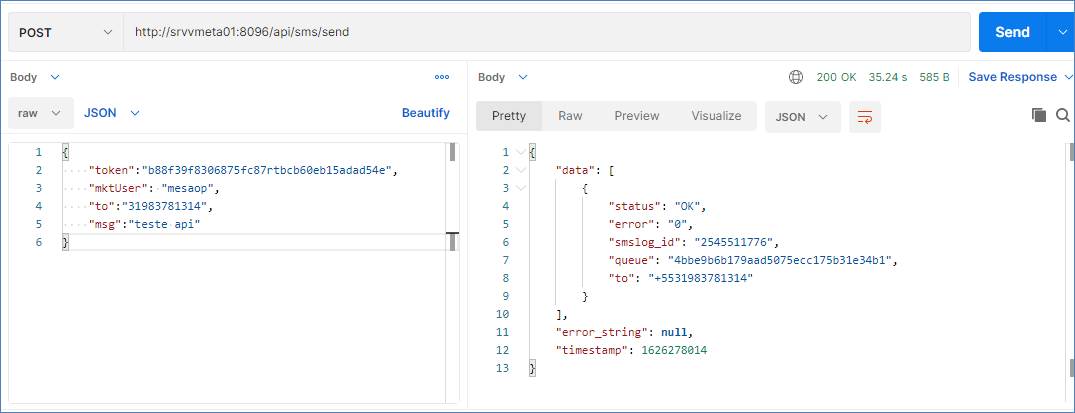
Task: Open the Save Response arrow menu
Action: (1068, 78)
